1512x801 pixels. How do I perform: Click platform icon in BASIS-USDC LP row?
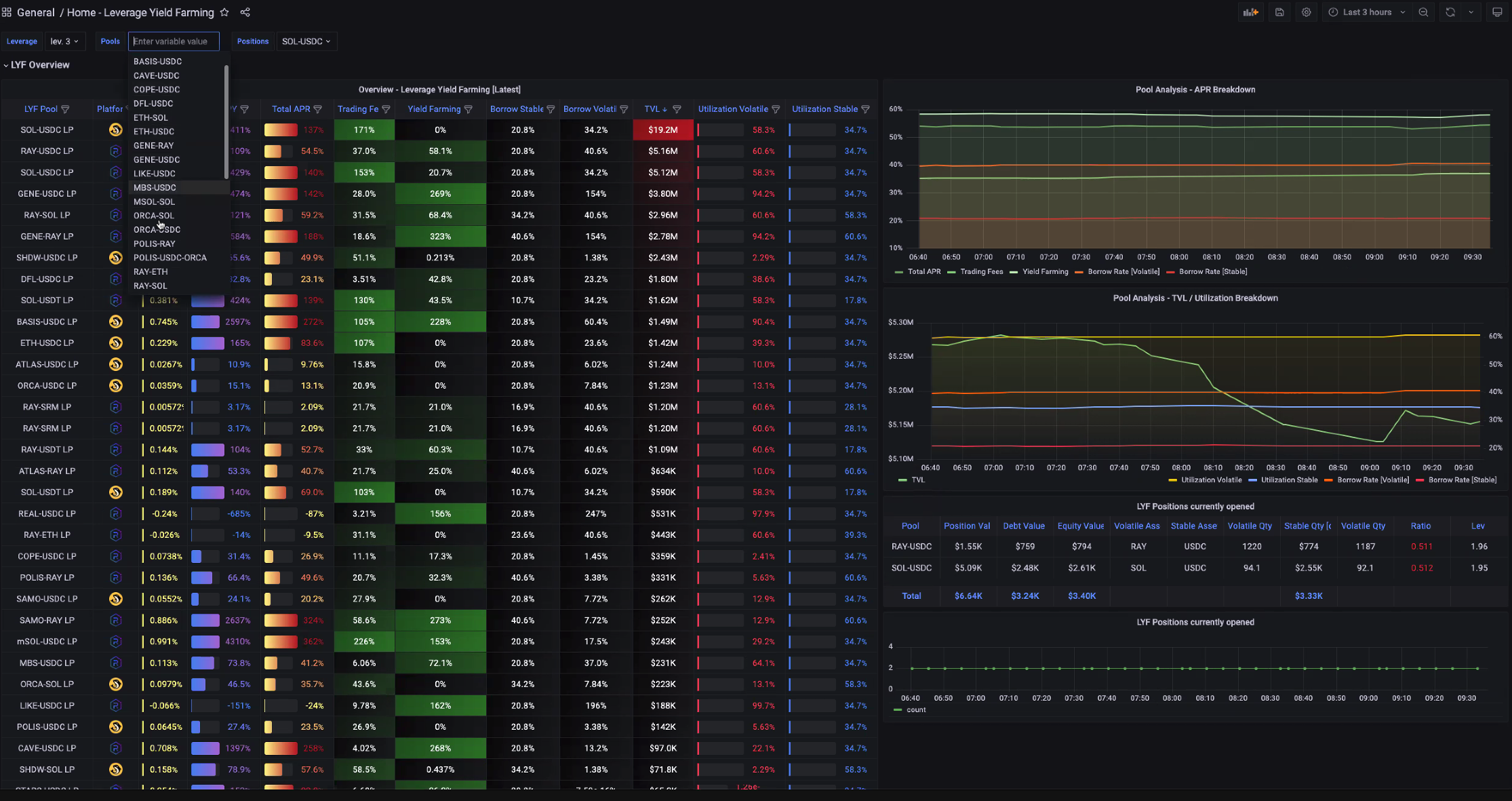[x=116, y=321]
